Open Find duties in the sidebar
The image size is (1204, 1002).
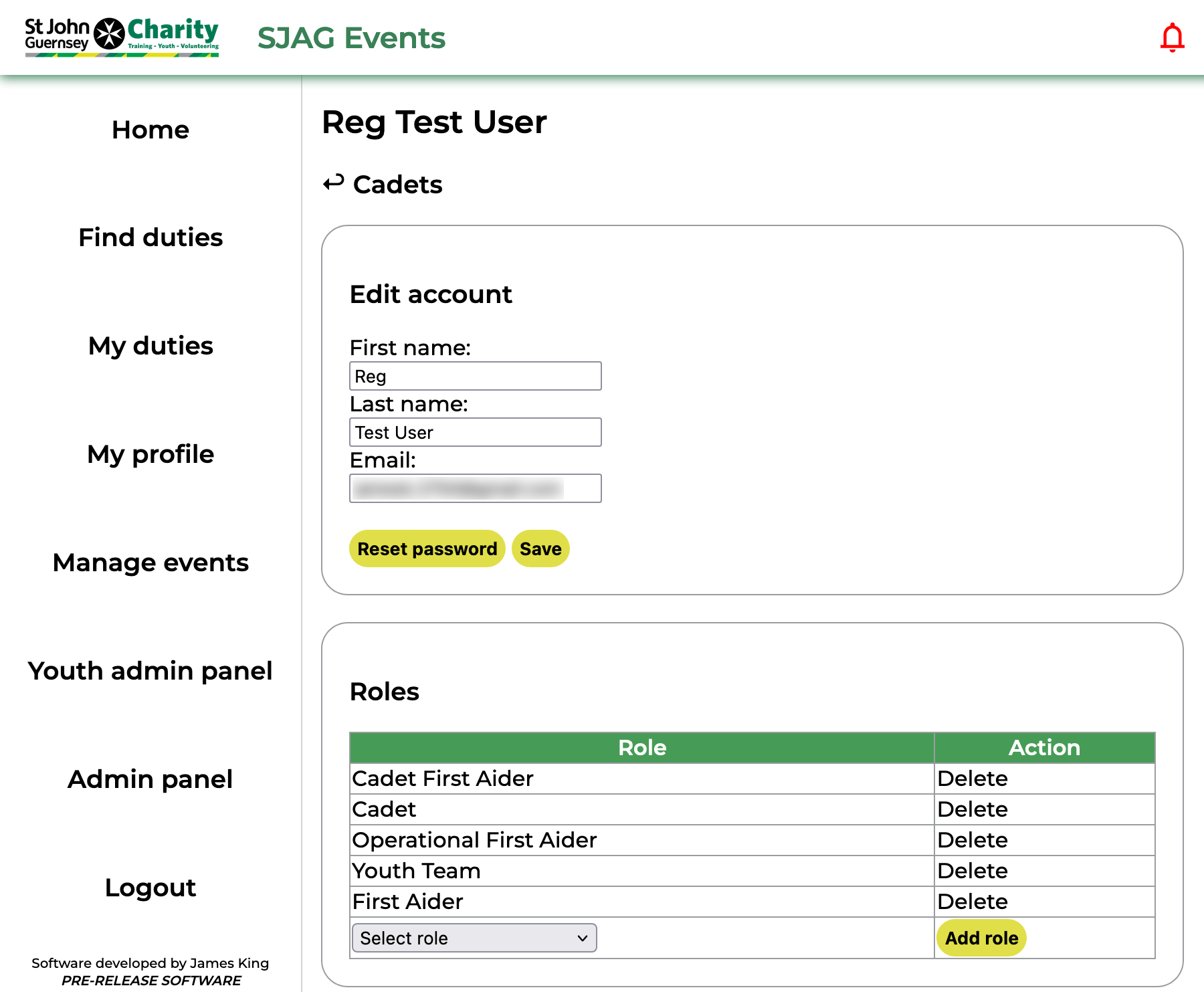coord(150,237)
